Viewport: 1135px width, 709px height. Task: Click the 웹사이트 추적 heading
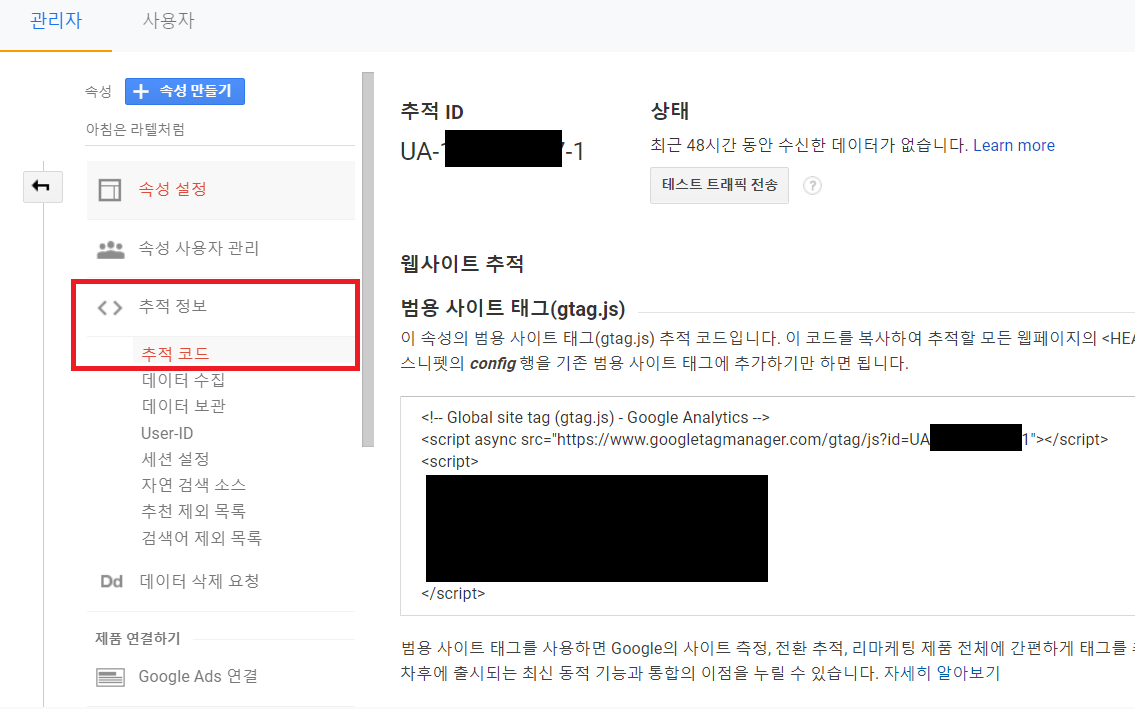[462, 264]
